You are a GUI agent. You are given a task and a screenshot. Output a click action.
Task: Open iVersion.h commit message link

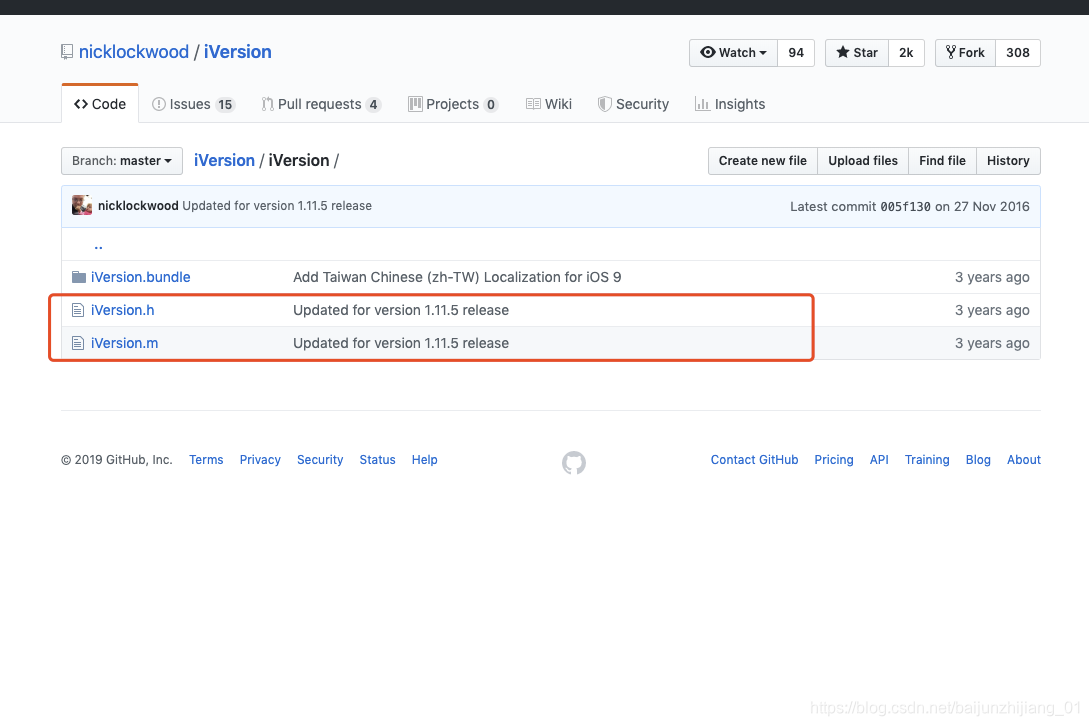tap(401, 311)
